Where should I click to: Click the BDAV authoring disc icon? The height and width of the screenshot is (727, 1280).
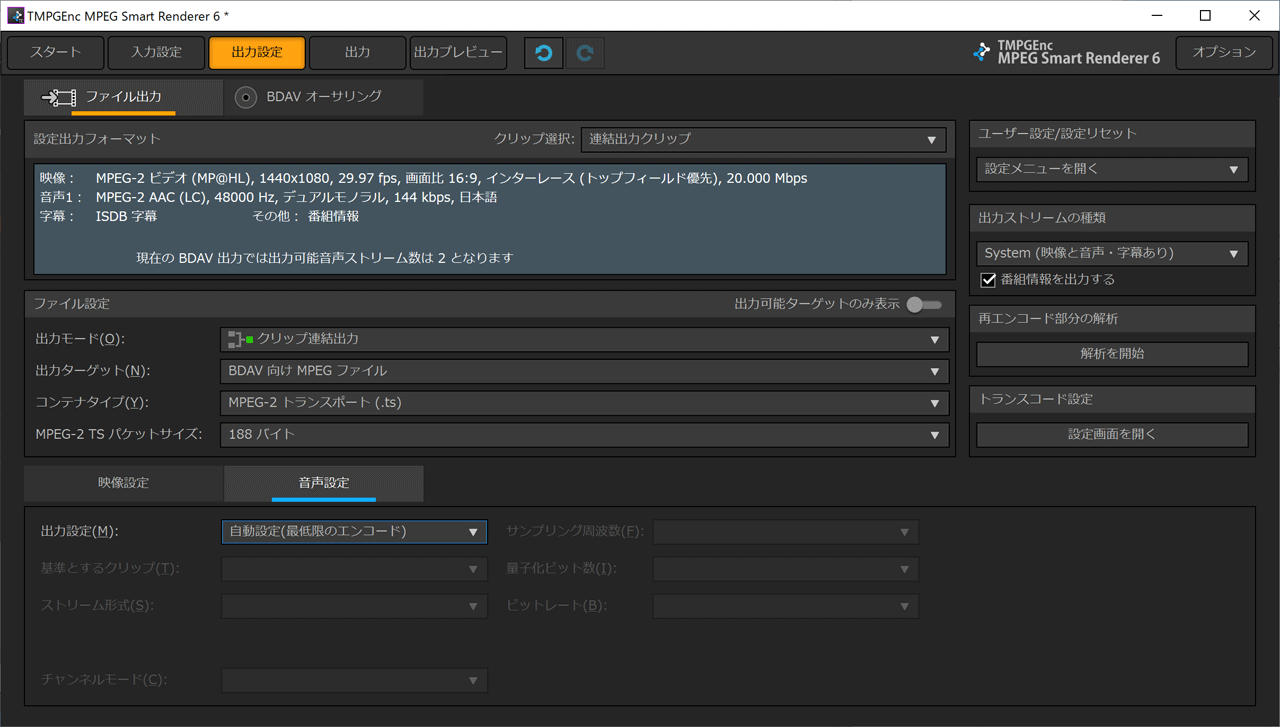click(x=246, y=97)
